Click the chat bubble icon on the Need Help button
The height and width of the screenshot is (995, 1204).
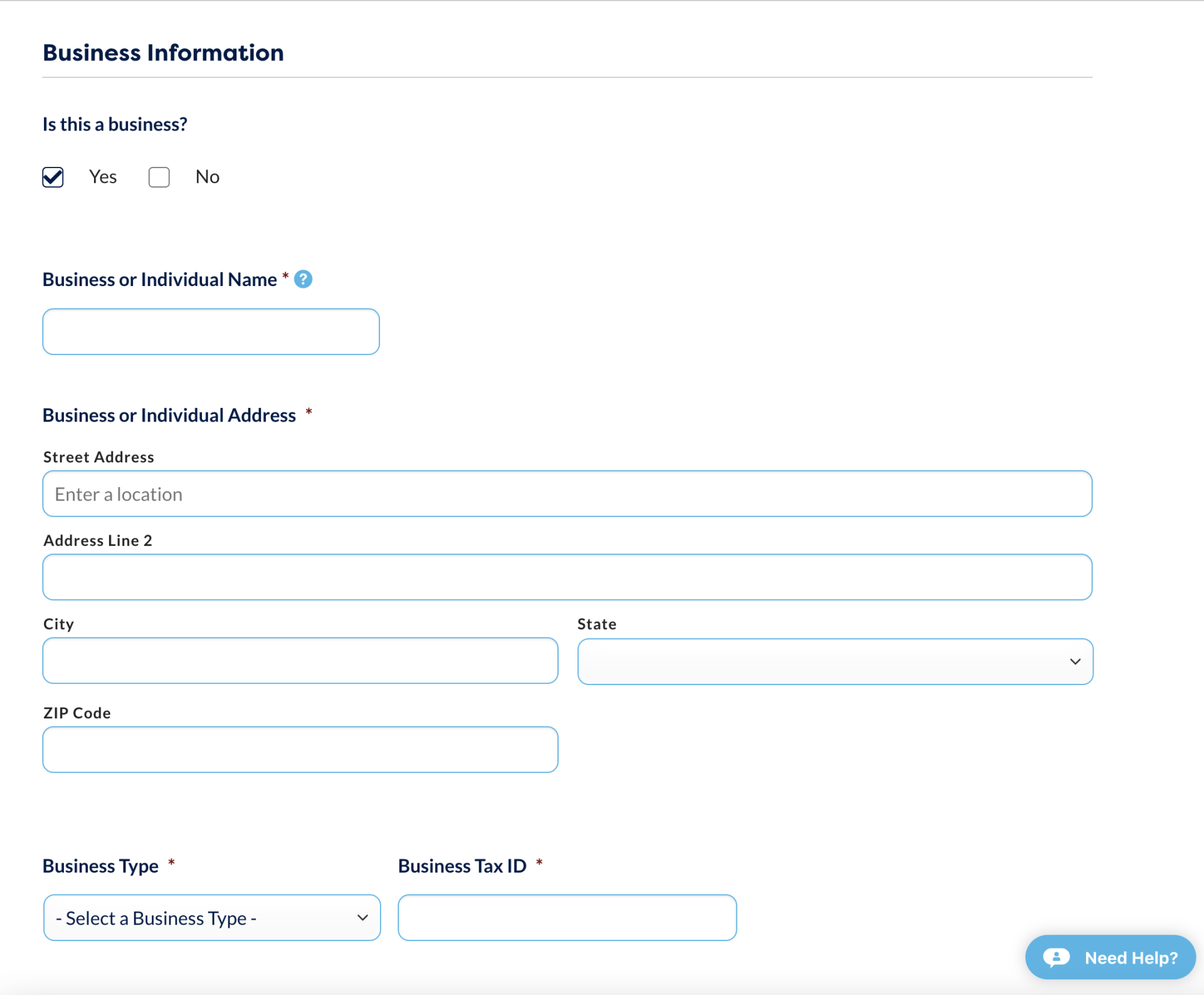tap(1056, 957)
